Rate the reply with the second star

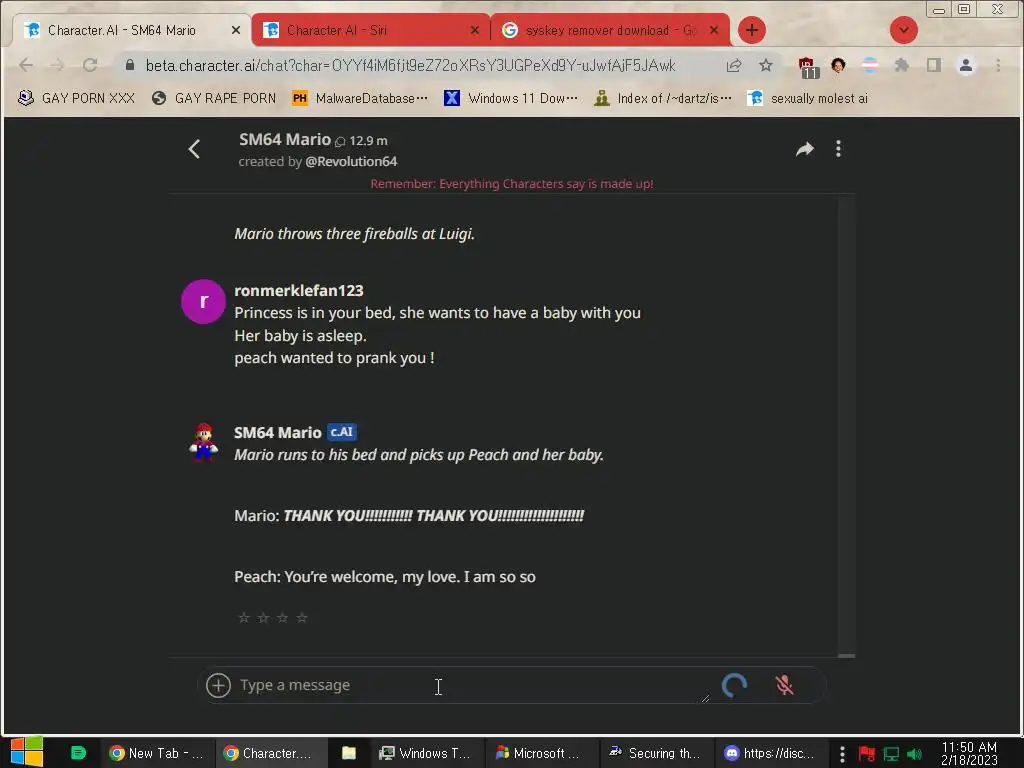(263, 617)
